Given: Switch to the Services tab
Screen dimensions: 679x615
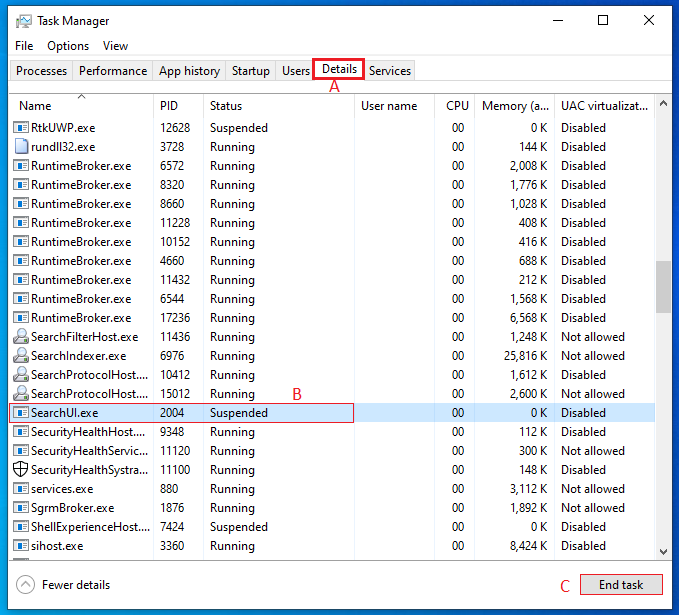Looking at the screenshot, I should [390, 71].
